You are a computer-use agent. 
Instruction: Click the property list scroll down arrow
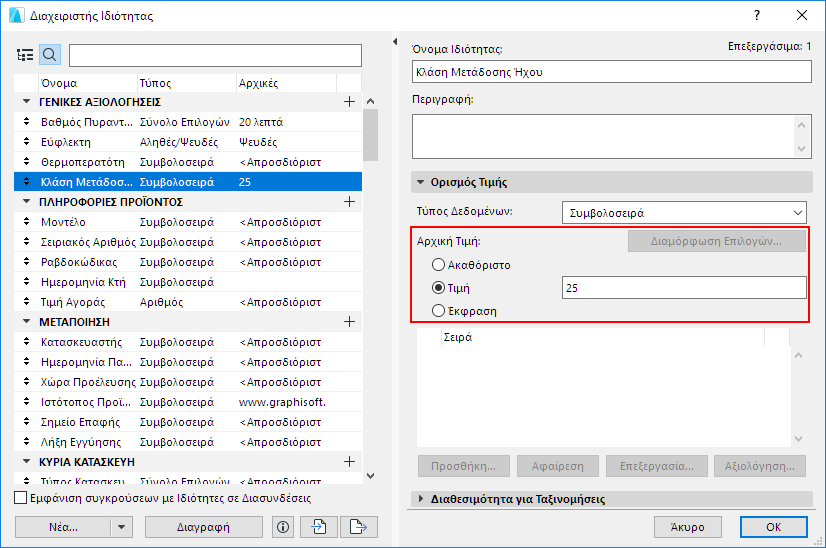[x=370, y=476]
